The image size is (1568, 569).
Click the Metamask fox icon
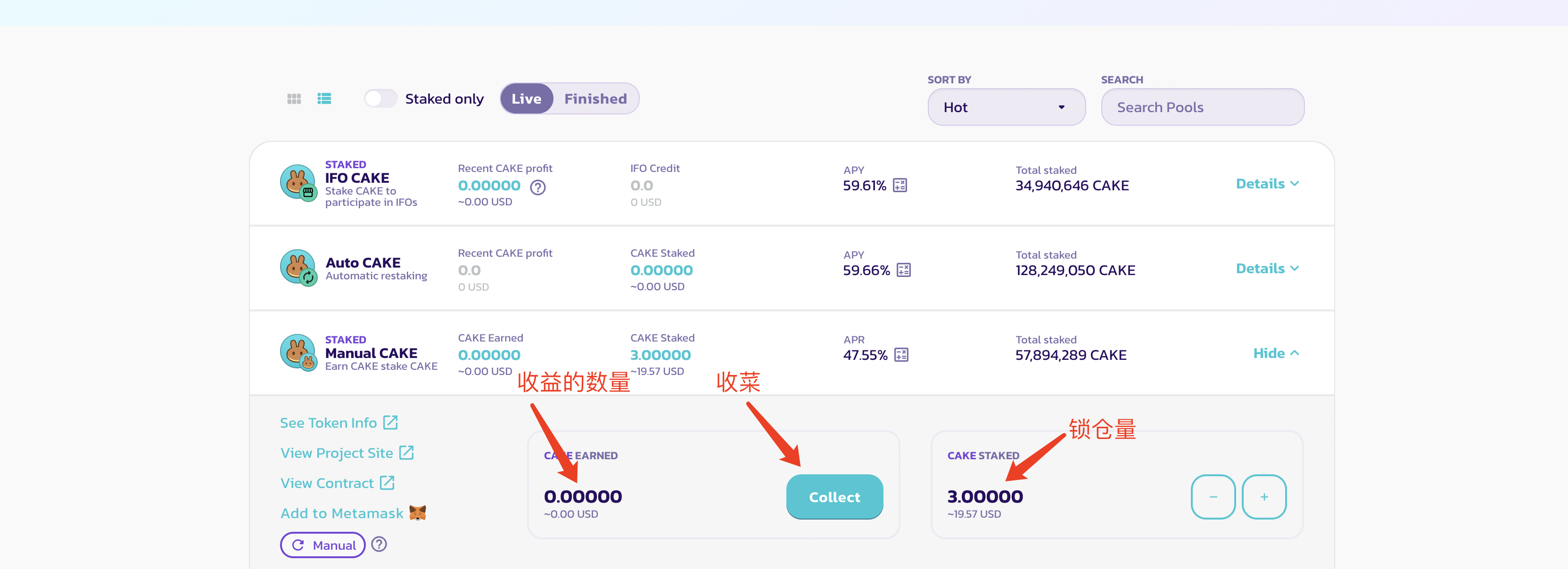click(418, 513)
